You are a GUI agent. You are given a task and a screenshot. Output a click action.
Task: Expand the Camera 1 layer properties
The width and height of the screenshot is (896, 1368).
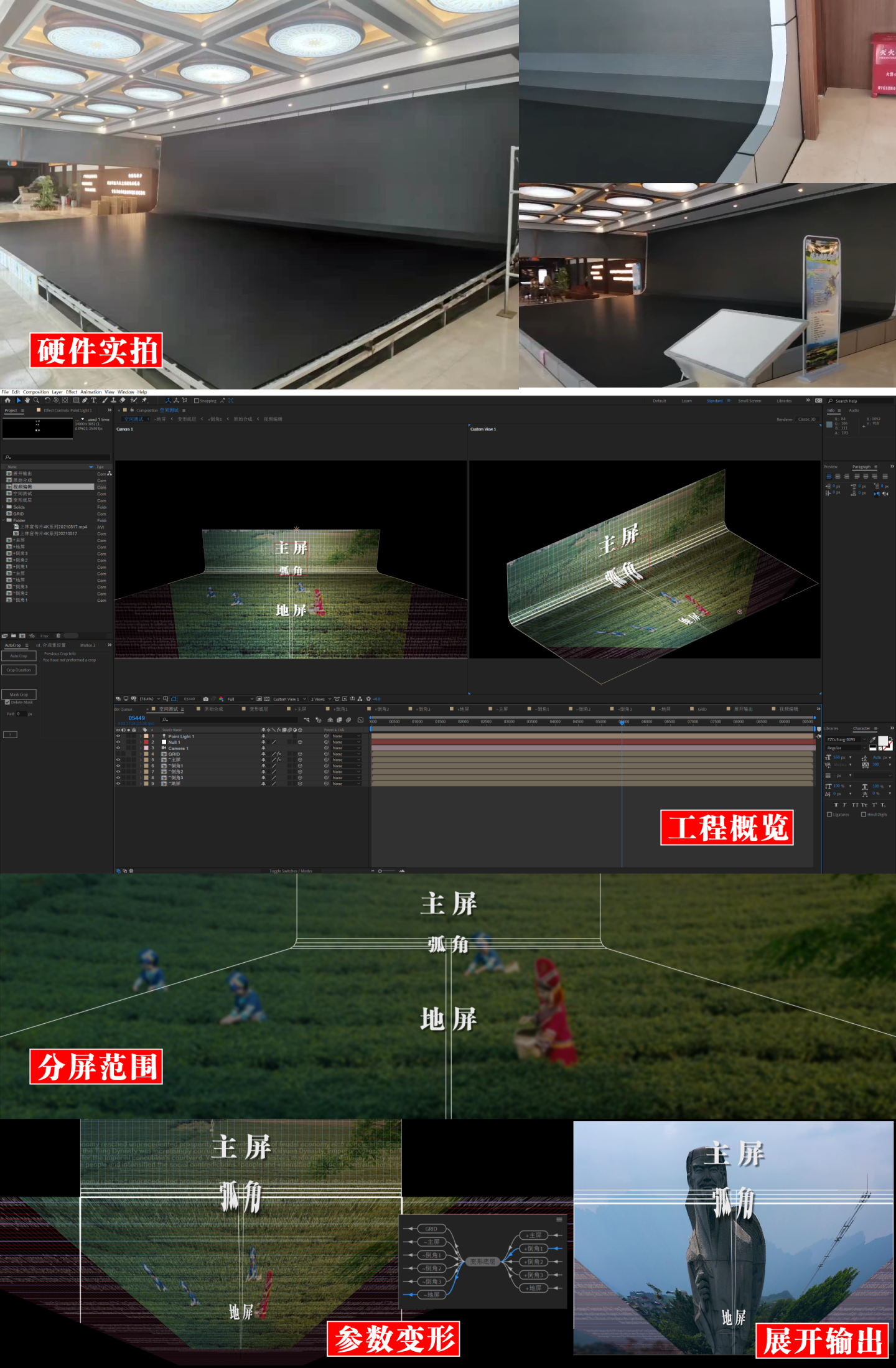(141, 748)
